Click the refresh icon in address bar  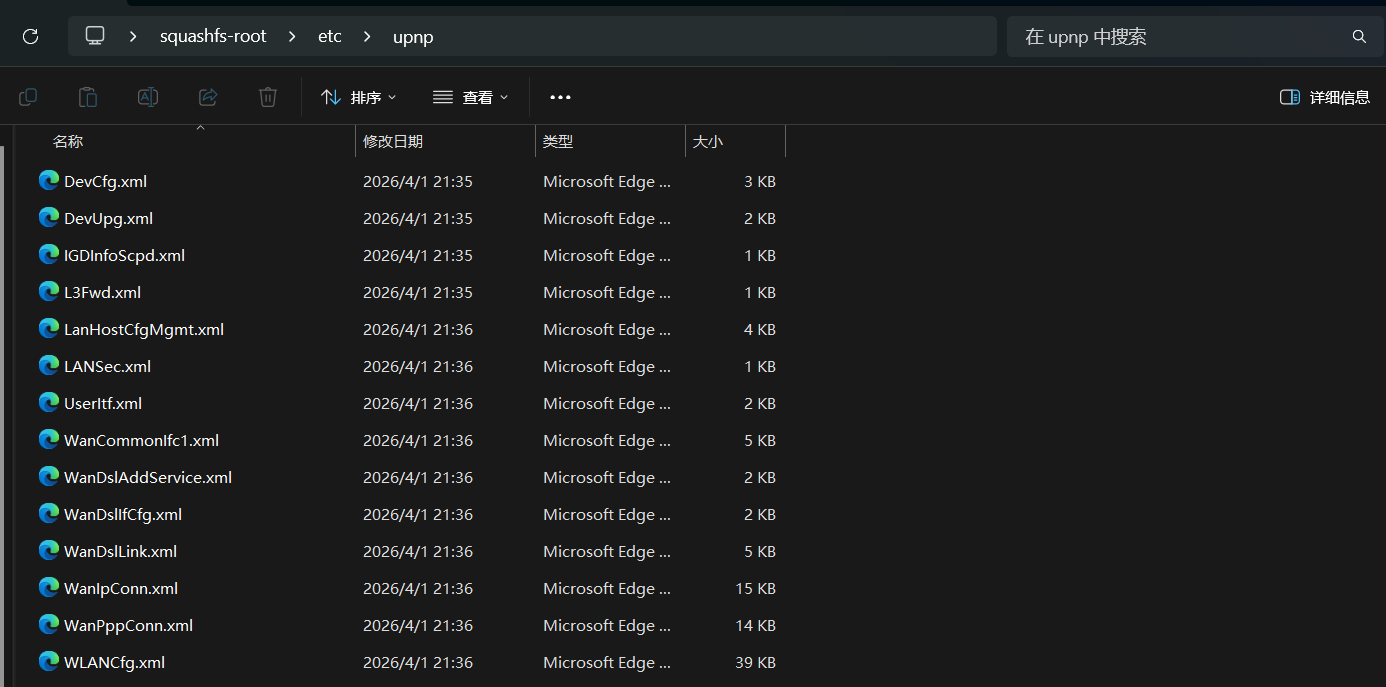click(x=30, y=36)
